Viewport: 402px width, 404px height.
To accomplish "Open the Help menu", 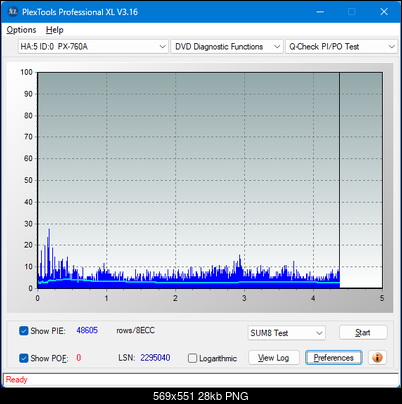I will (x=55, y=30).
